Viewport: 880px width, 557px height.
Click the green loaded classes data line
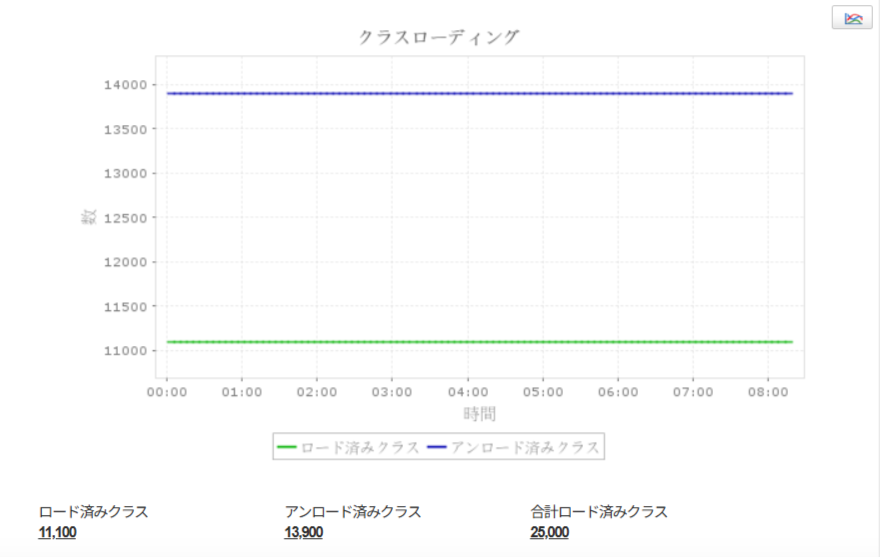[x=480, y=342]
